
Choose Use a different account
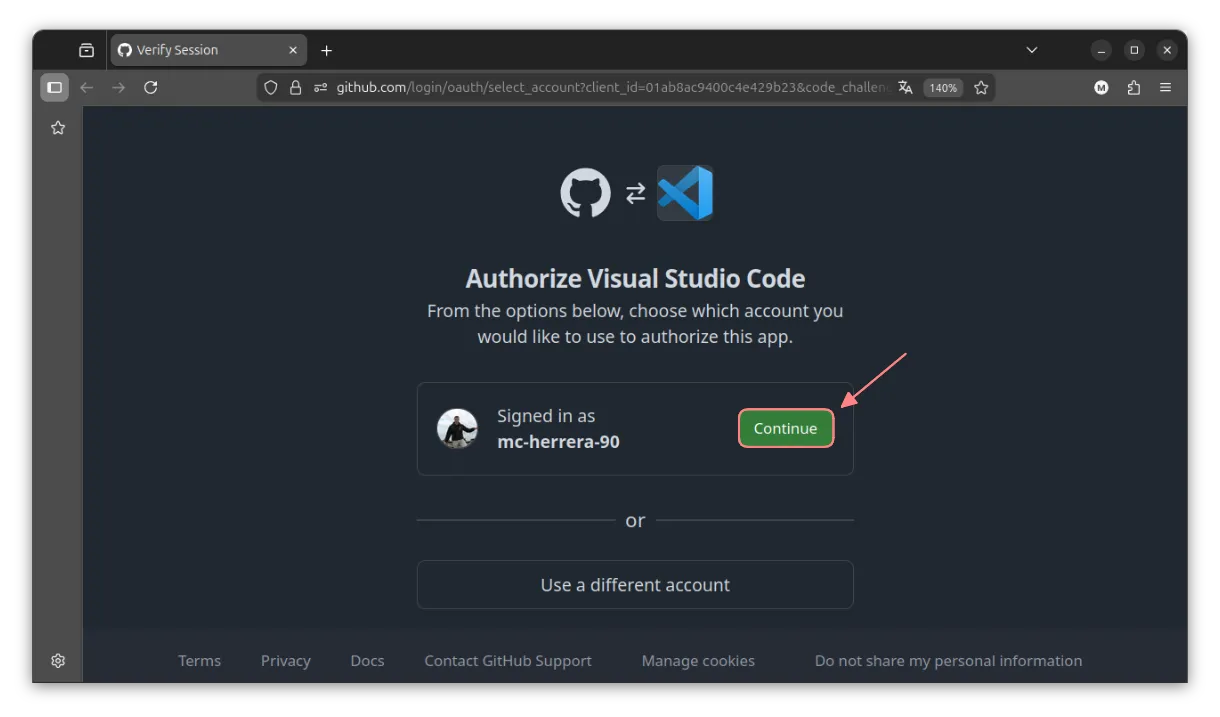635,585
